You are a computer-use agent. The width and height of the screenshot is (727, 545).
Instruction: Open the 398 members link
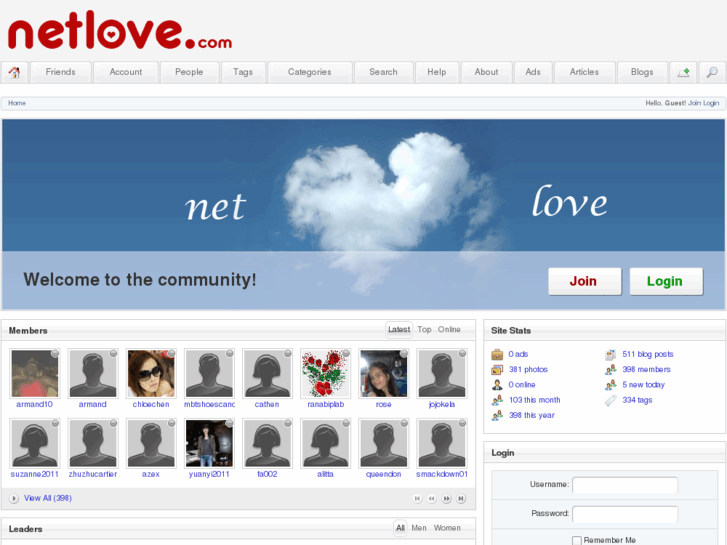click(646, 370)
